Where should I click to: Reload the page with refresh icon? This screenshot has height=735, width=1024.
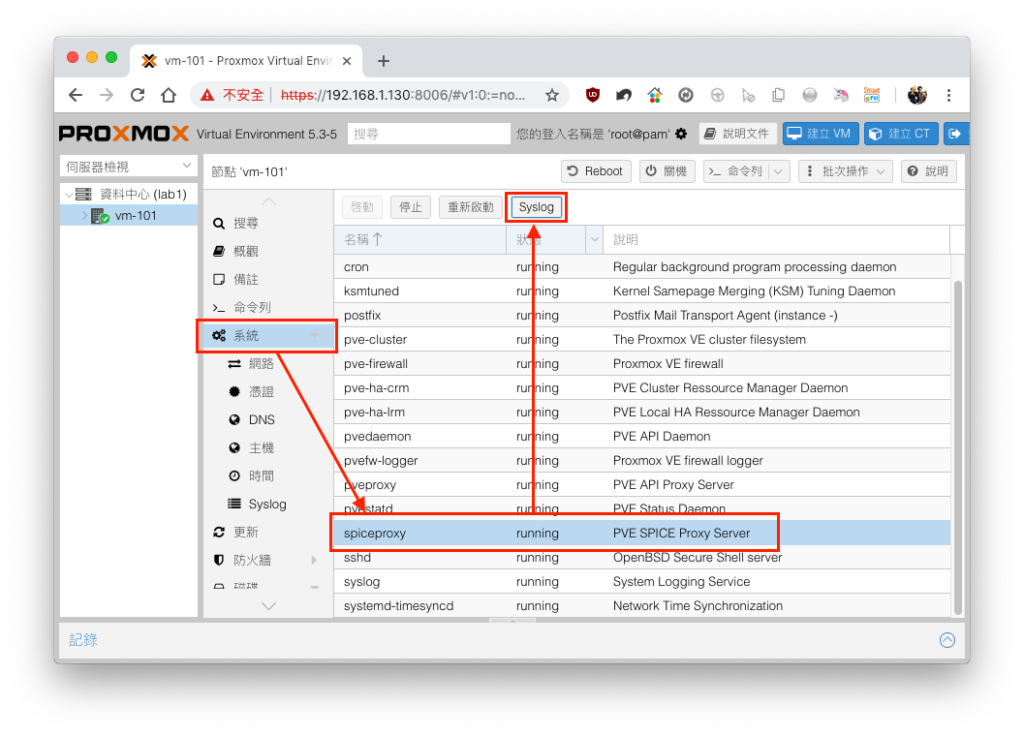pyautogui.click(x=137, y=95)
